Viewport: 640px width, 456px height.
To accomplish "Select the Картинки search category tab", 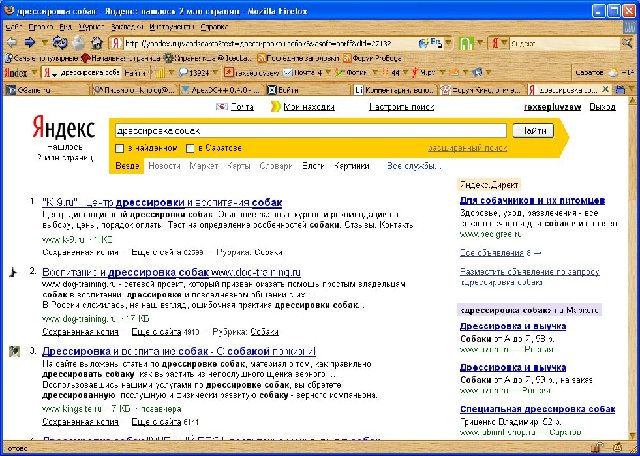I will (x=351, y=166).
